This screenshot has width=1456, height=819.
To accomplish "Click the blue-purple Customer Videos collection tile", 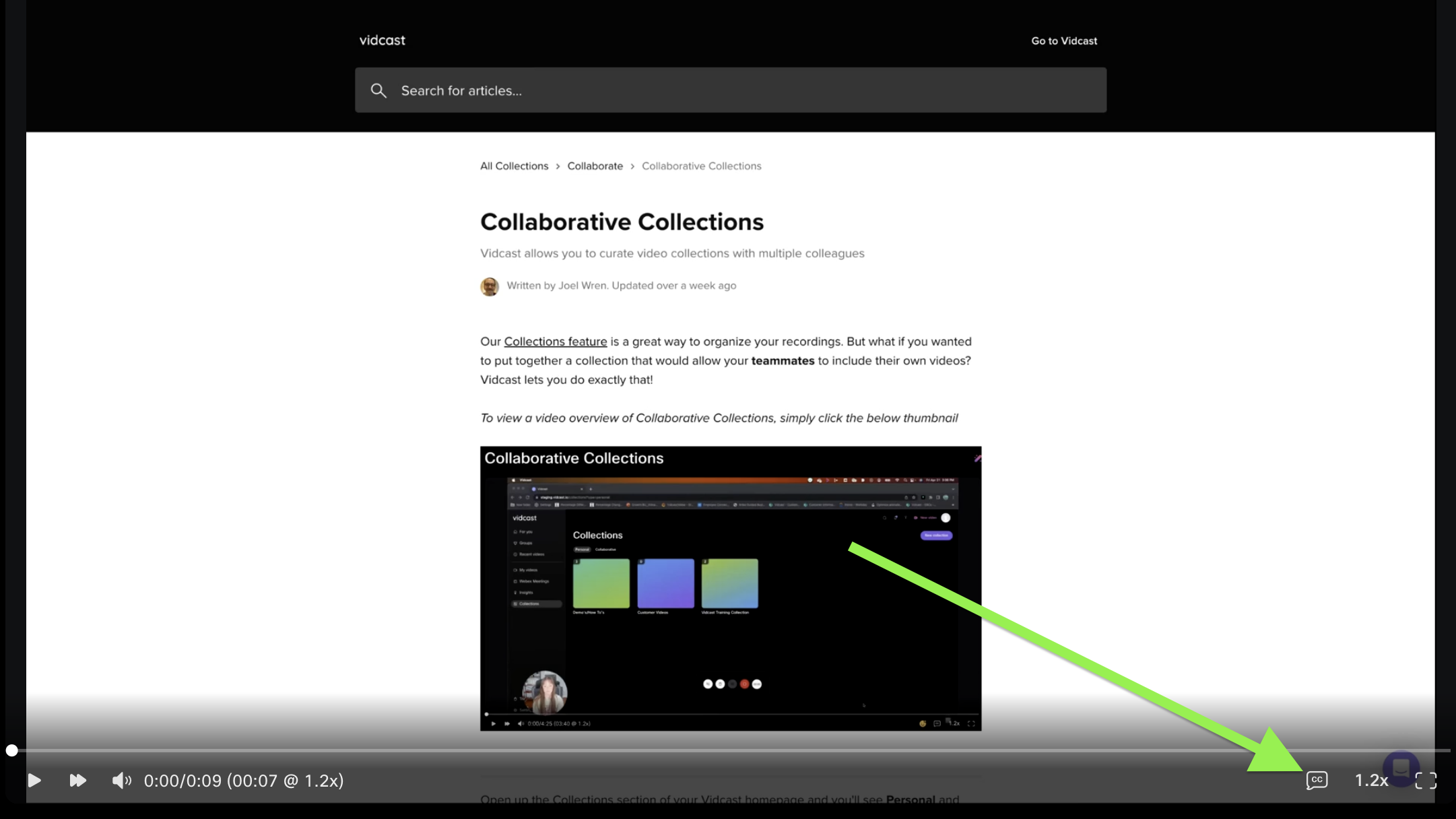I will 665,583.
